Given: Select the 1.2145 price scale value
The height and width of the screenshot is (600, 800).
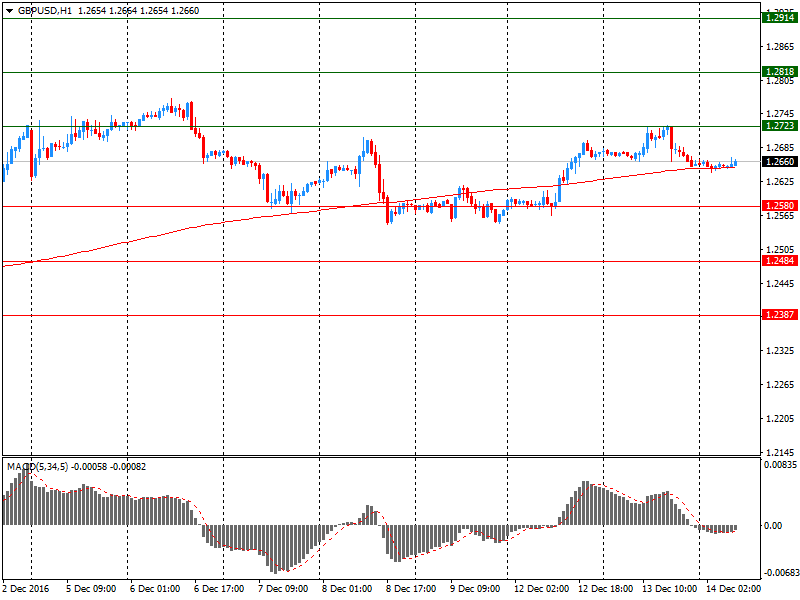Looking at the screenshot, I should click(780, 453).
